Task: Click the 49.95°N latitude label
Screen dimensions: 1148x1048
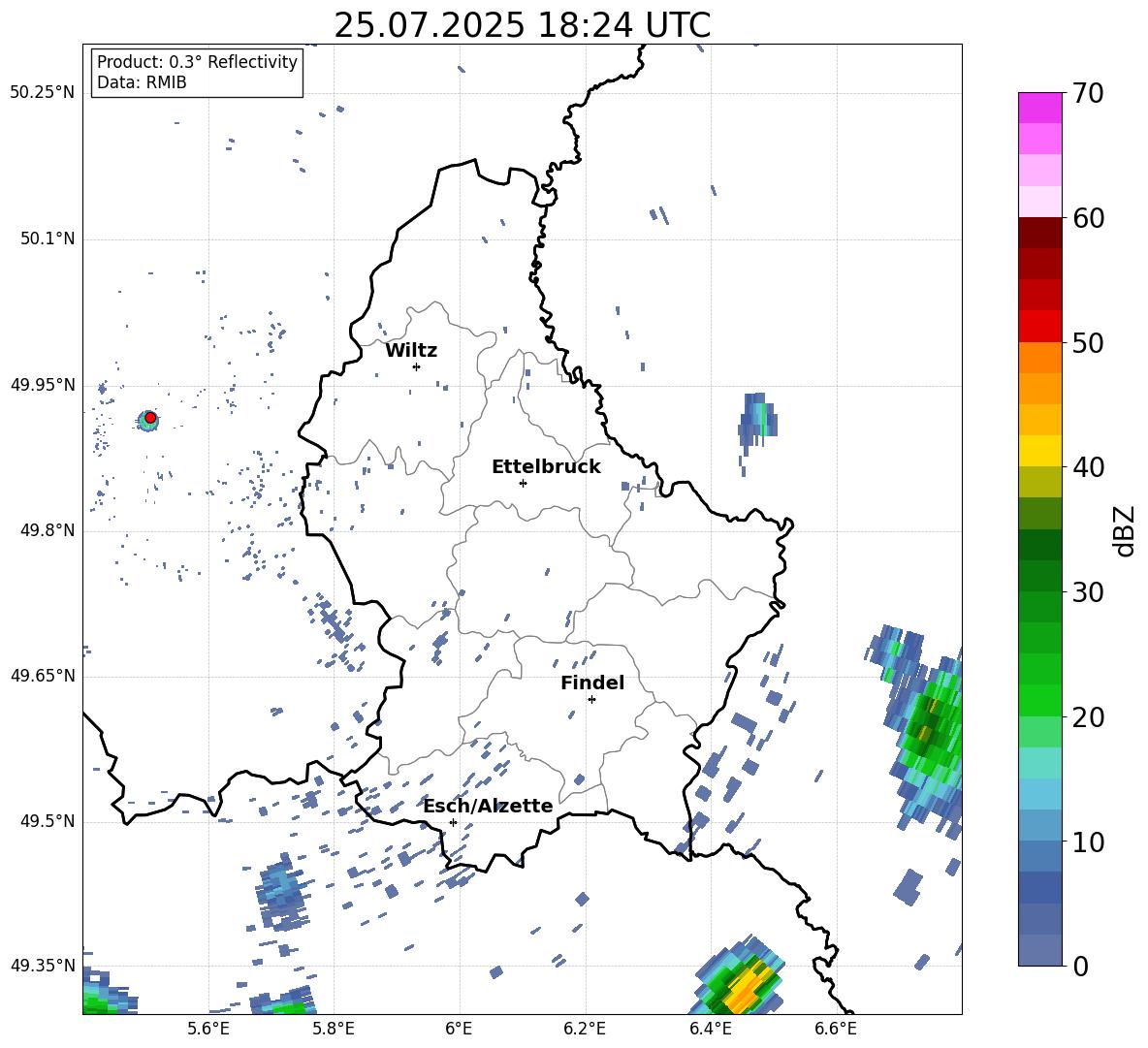Action: point(43,385)
